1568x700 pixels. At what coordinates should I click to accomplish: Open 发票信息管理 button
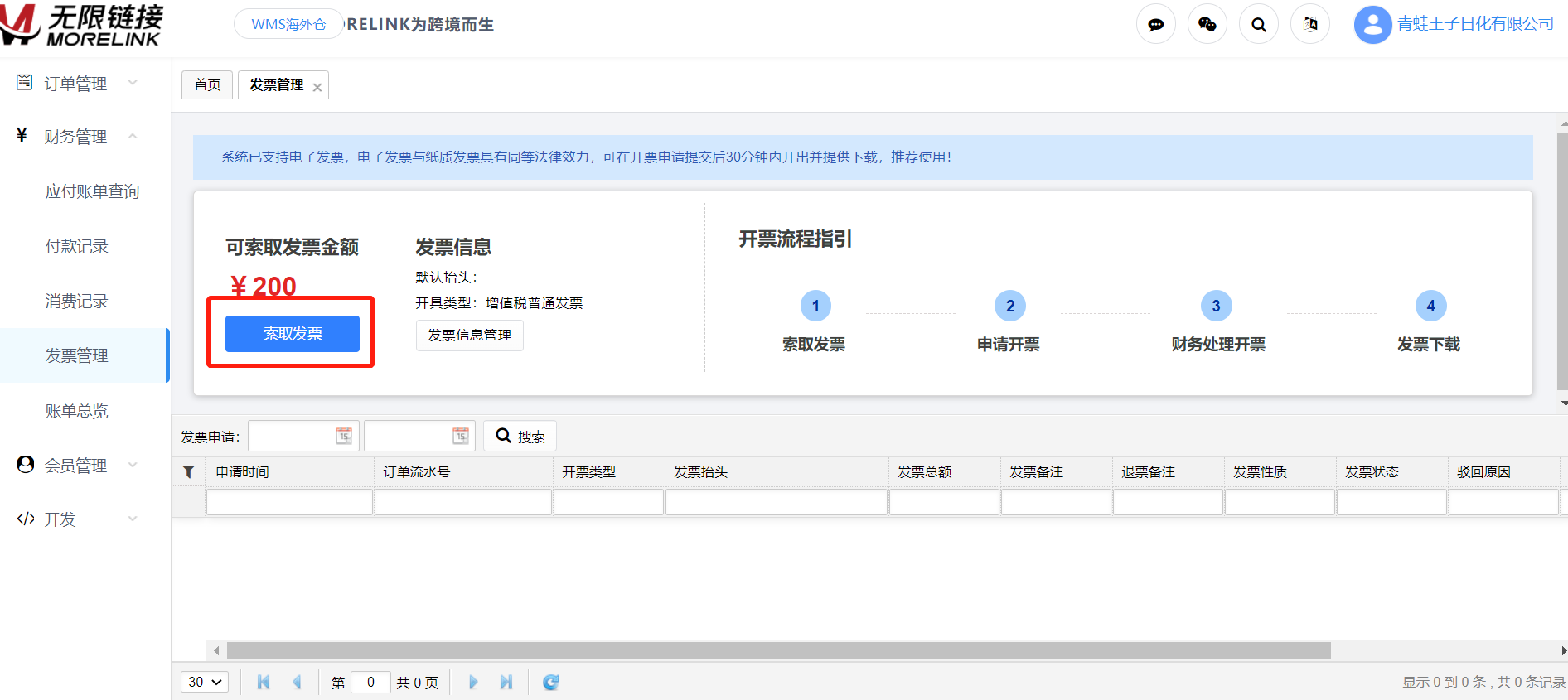[469, 336]
